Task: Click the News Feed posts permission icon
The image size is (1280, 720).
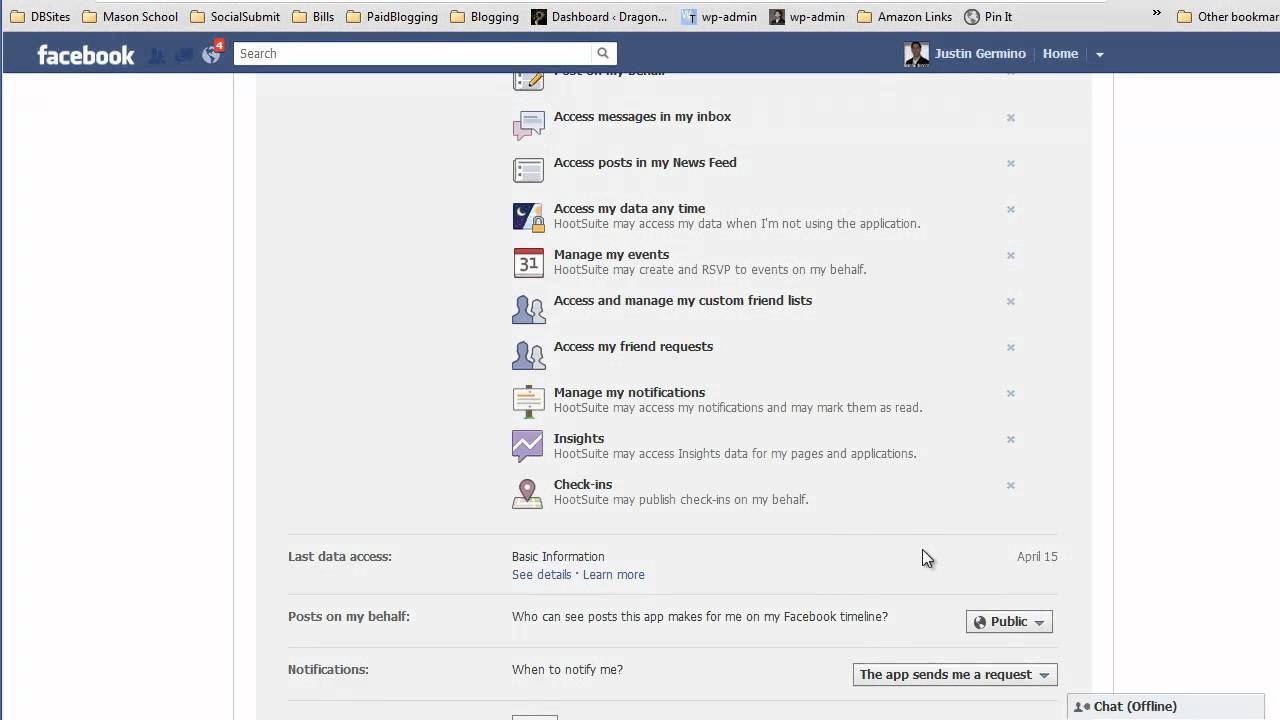Action: click(x=528, y=170)
